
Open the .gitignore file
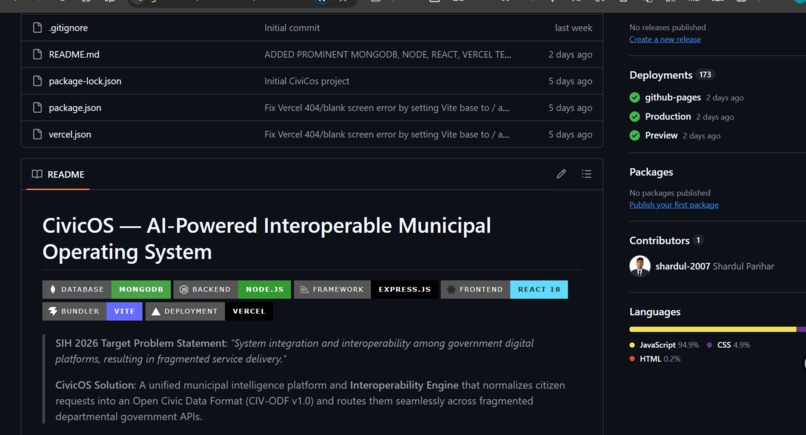click(68, 28)
